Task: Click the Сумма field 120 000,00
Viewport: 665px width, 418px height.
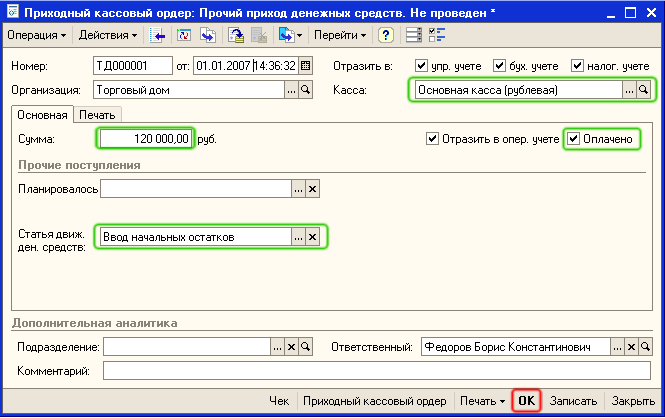Action: click(145, 139)
